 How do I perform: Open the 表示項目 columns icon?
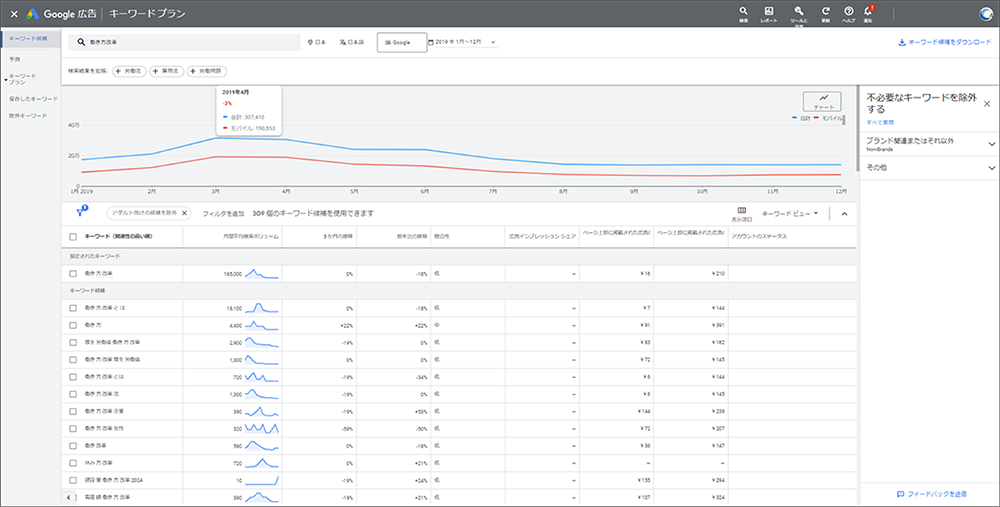point(742,210)
